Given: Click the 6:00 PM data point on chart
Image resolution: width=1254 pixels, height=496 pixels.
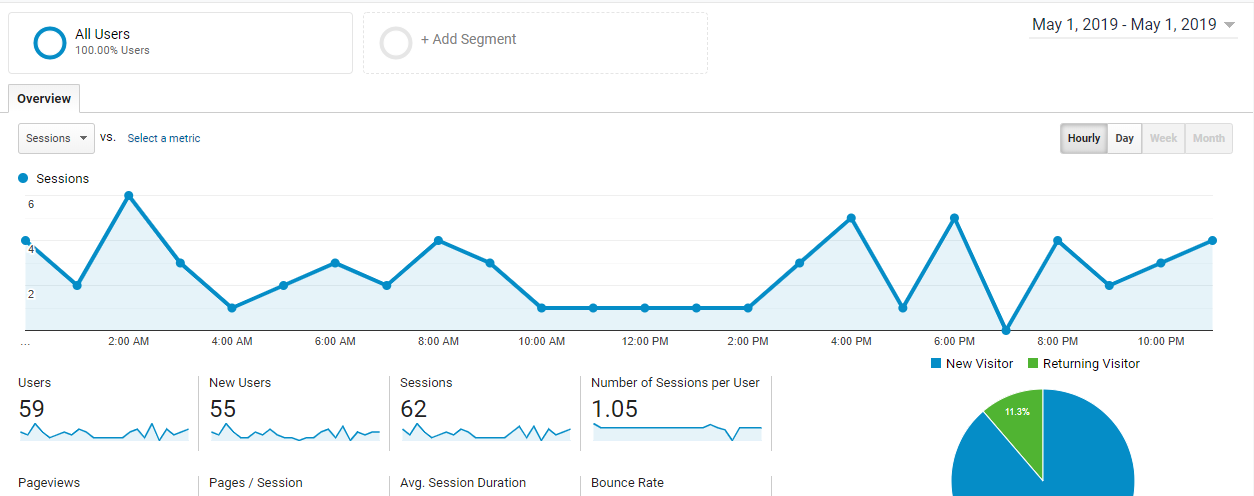Looking at the screenshot, I should point(954,218).
